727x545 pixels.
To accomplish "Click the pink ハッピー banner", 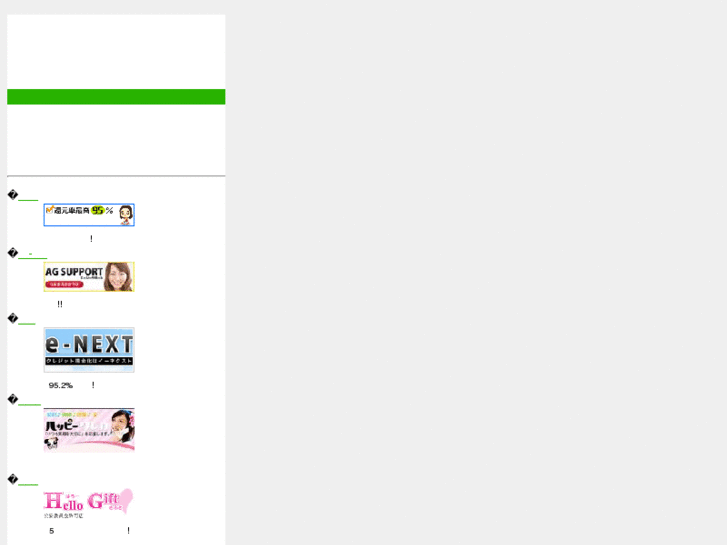I will tap(89, 430).
